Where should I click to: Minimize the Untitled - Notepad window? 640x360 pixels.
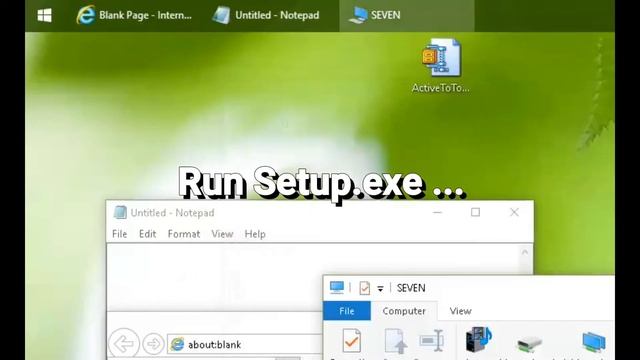coord(437,212)
